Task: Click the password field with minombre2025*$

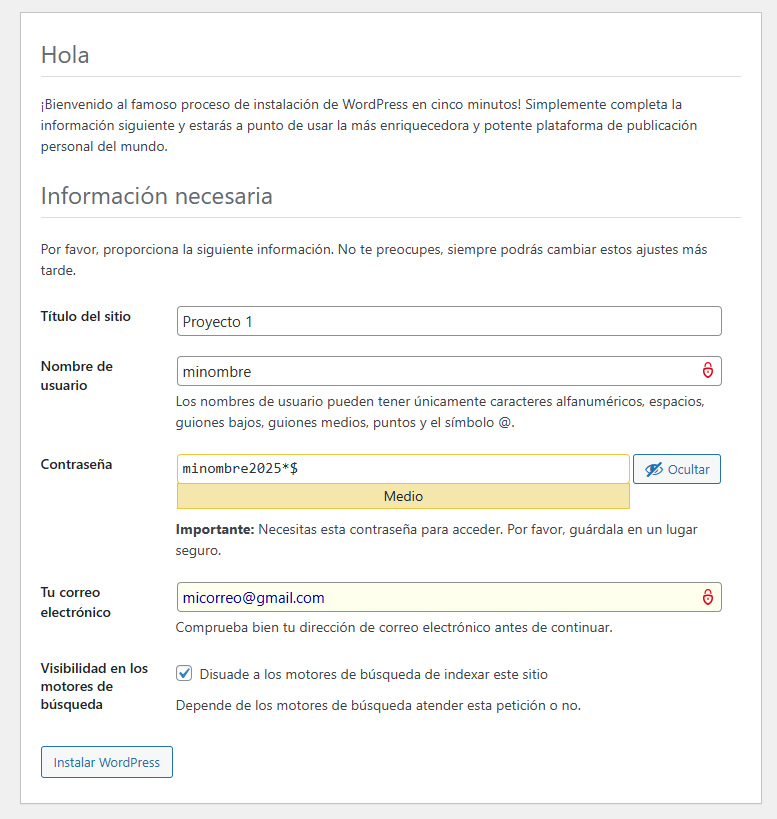Action: (x=403, y=469)
